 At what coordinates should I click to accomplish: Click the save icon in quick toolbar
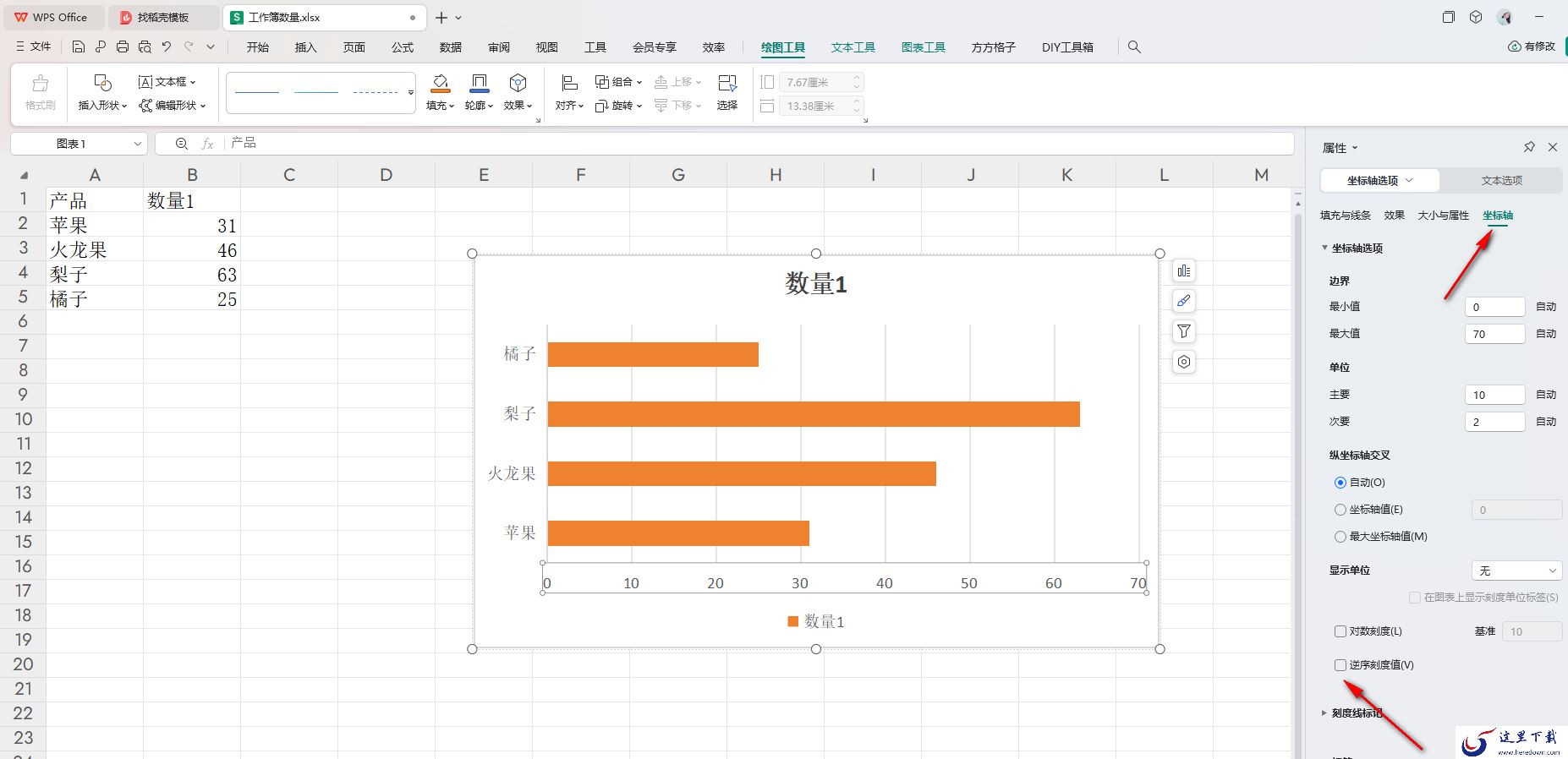79,46
